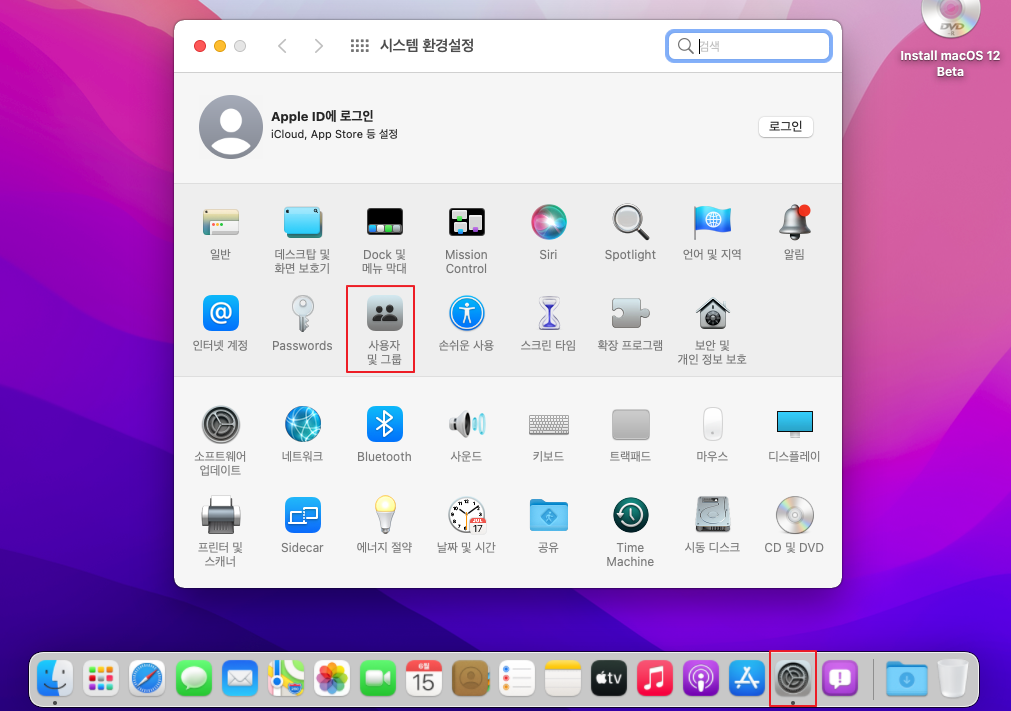Open FaceTime from the Dock

point(378,678)
